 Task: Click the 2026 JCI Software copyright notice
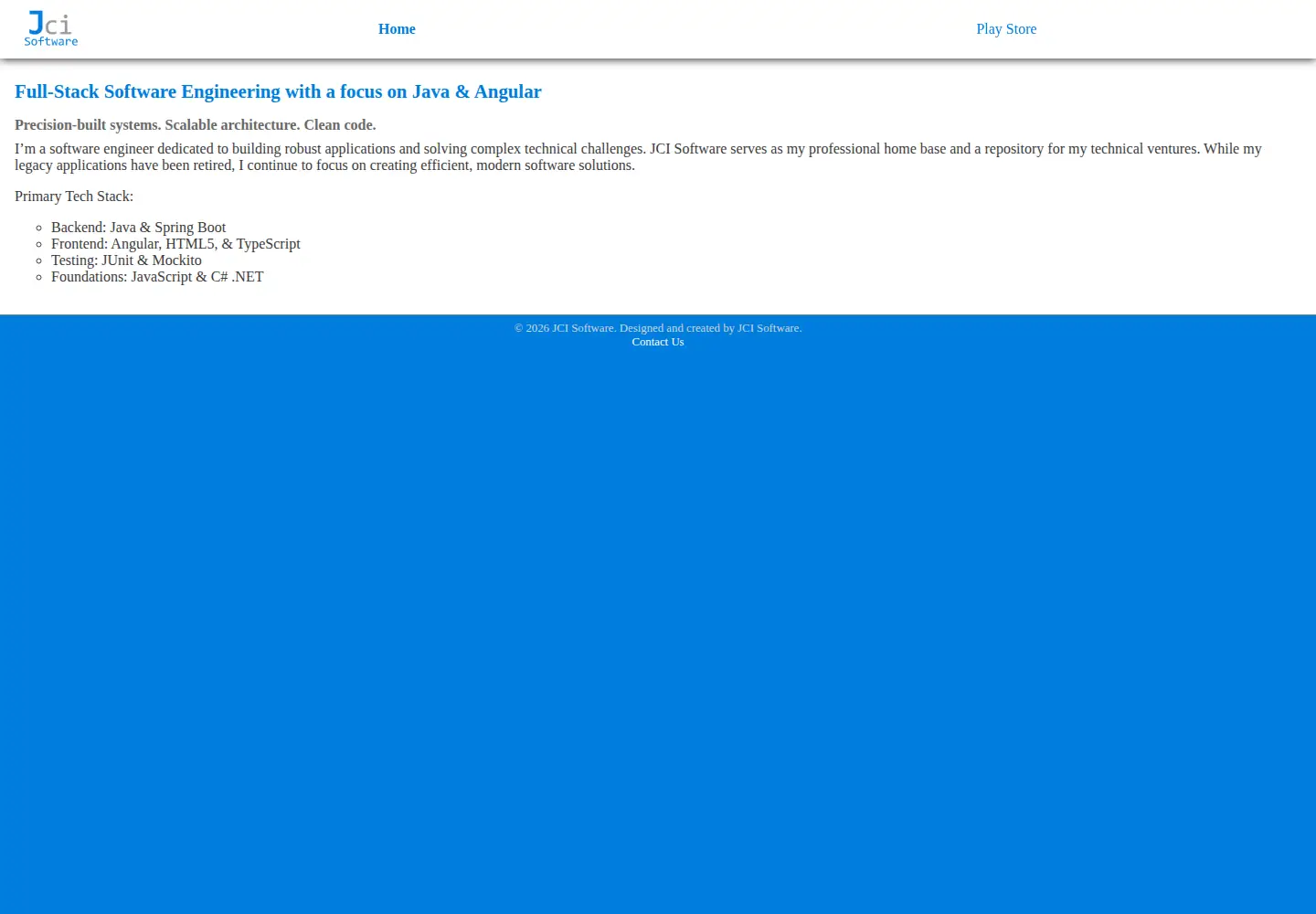point(658,328)
